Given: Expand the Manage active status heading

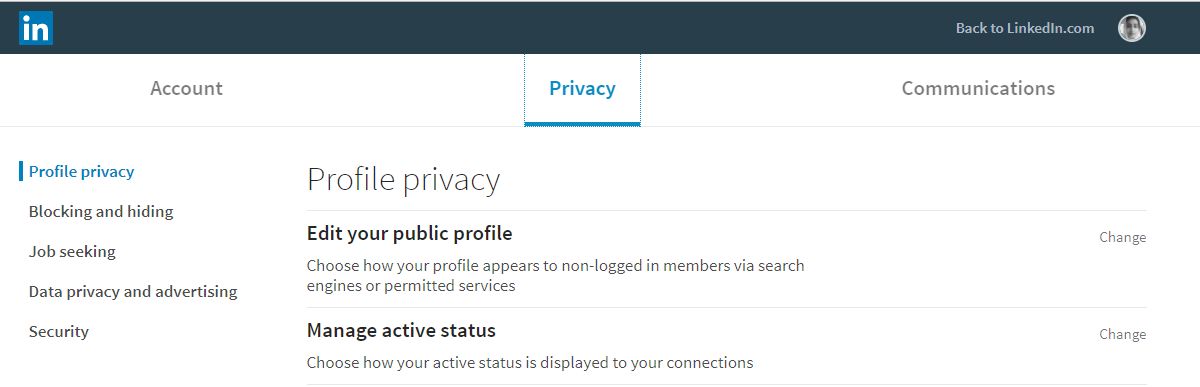Looking at the screenshot, I should 401,330.
